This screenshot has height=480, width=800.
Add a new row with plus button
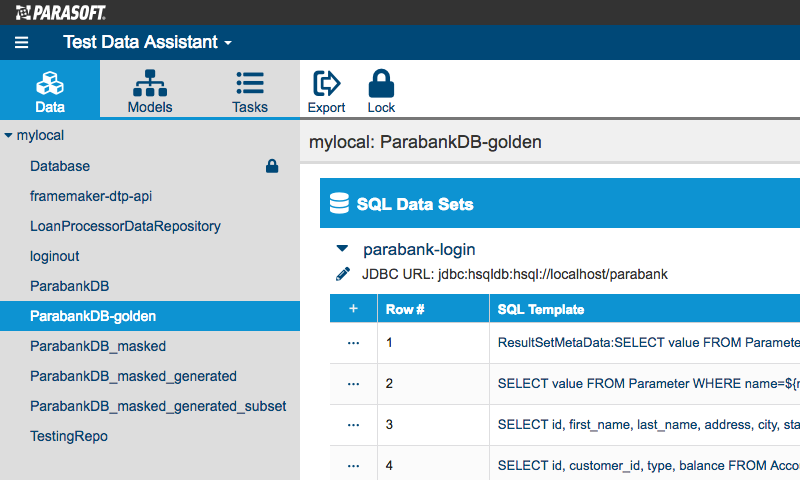pos(353,309)
